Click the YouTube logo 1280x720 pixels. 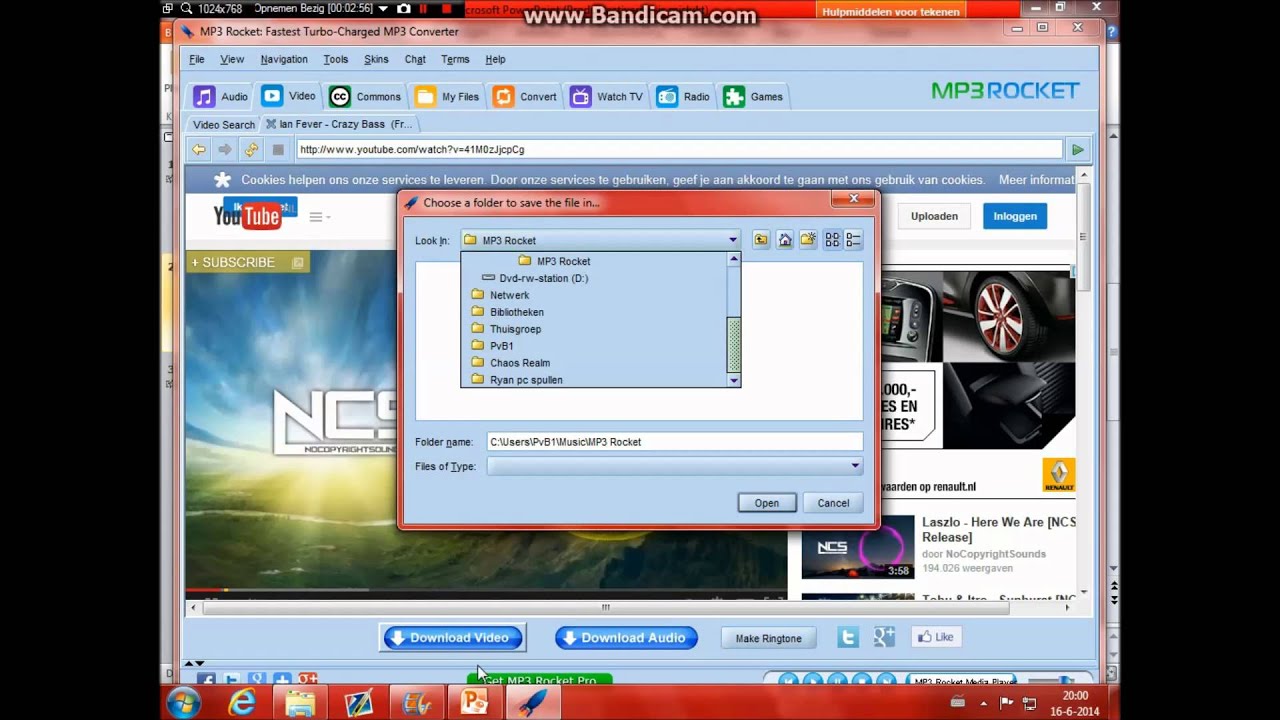(x=246, y=216)
